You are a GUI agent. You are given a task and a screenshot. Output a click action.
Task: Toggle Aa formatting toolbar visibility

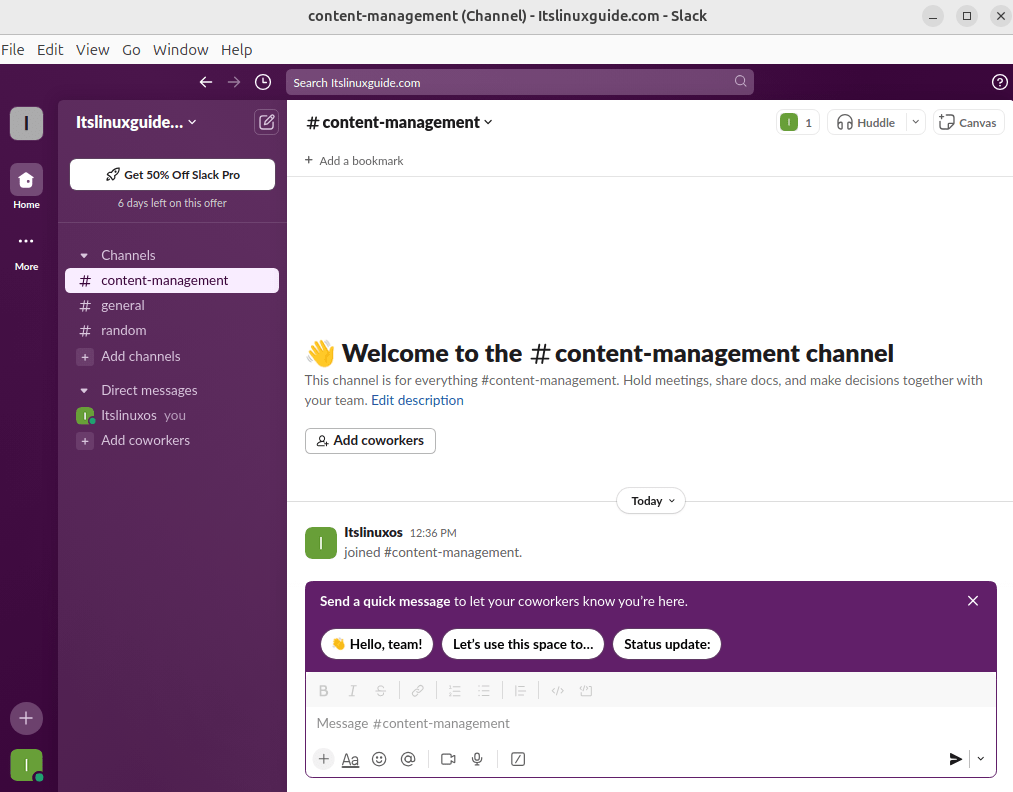(350, 759)
